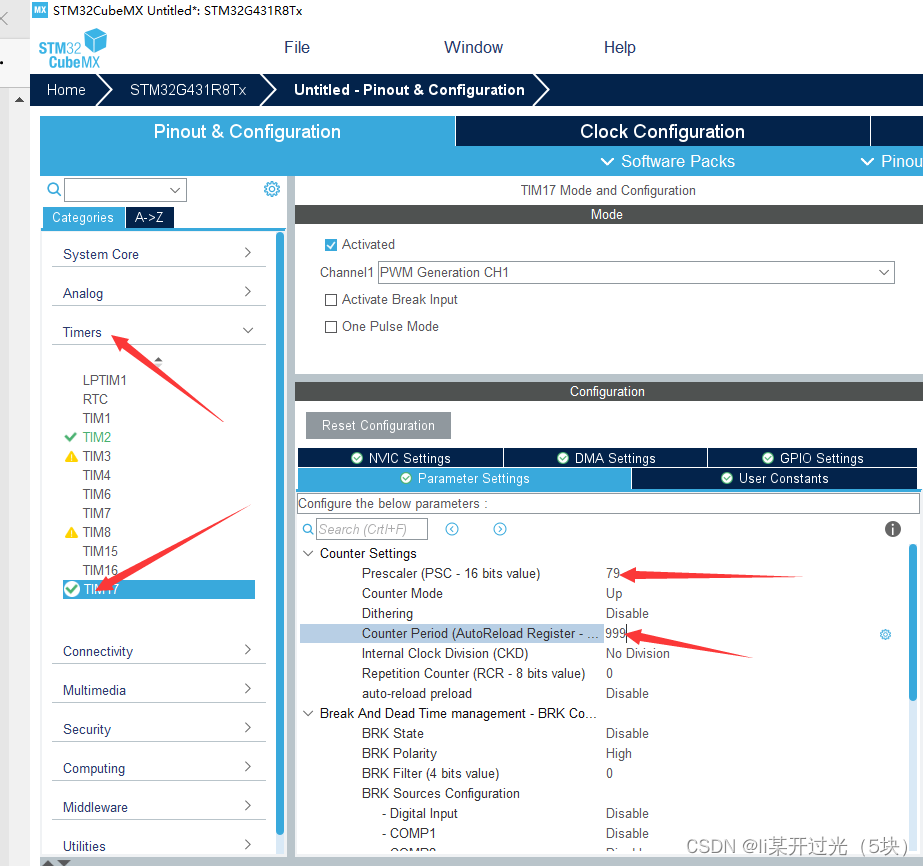
Task: Click Untitled - Pinout & Configuration breadcrumb
Action: coord(409,90)
